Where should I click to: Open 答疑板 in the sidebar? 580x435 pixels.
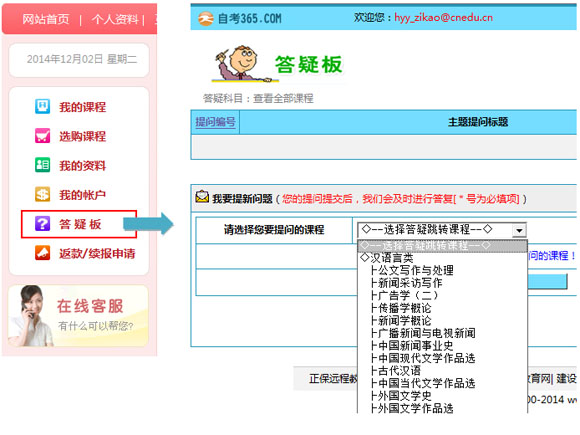coord(80,224)
